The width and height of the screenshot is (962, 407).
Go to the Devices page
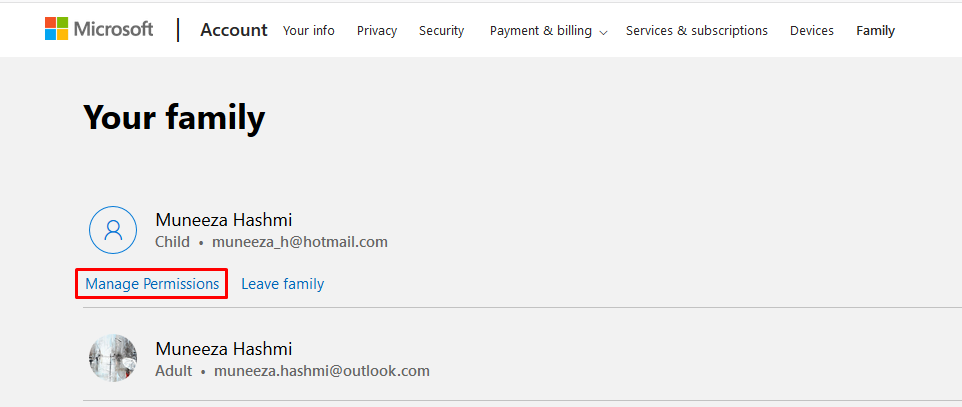pyautogui.click(x=812, y=31)
